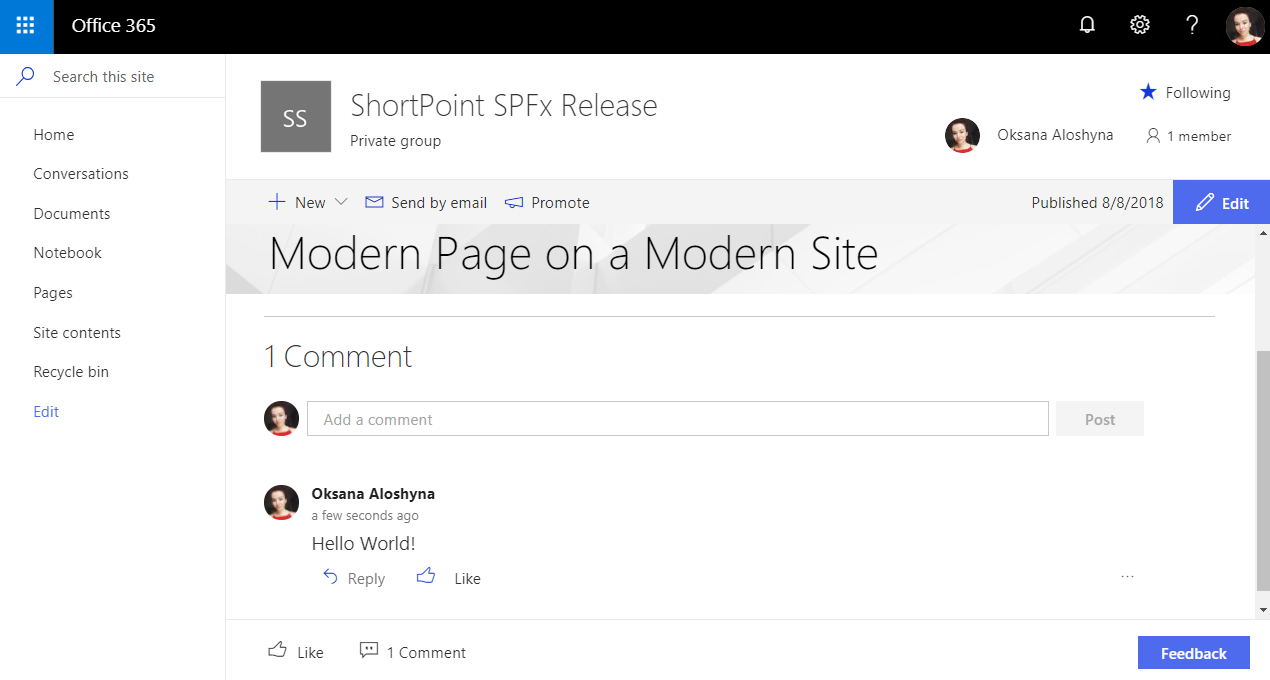Toggle Following for this site

[1184, 92]
